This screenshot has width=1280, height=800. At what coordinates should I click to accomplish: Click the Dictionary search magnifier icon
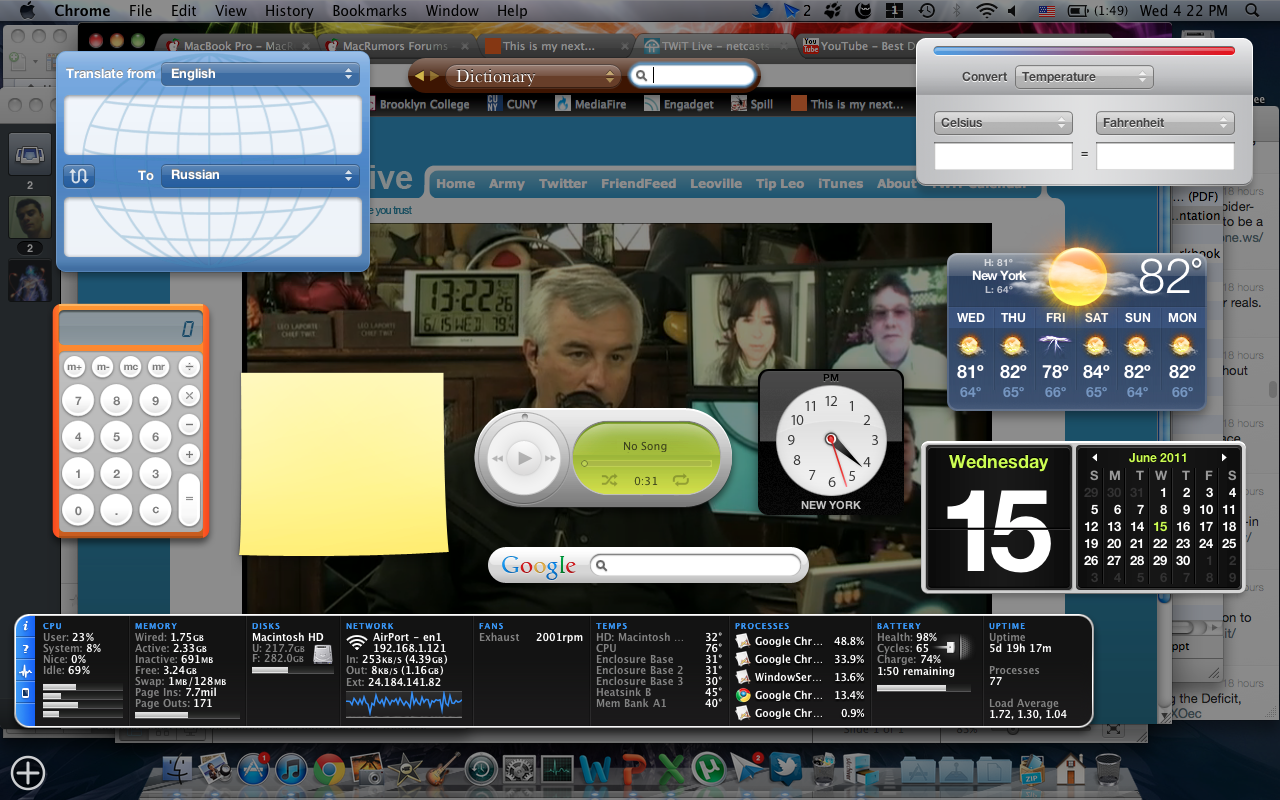[640, 76]
